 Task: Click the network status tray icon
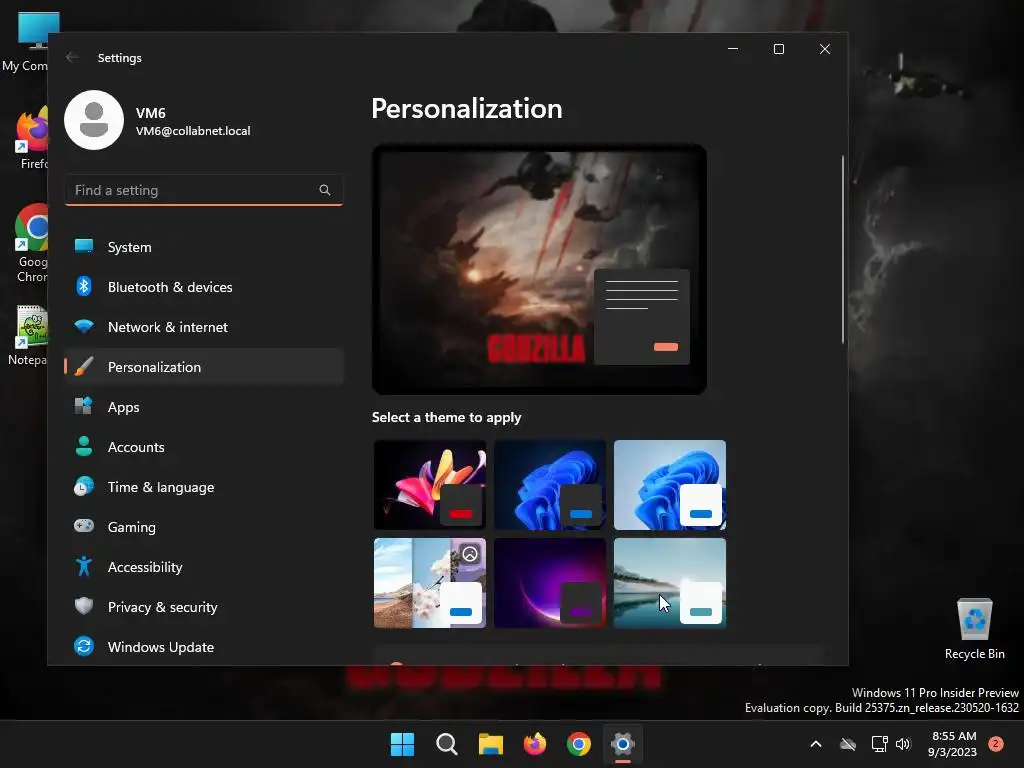click(880, 744)
